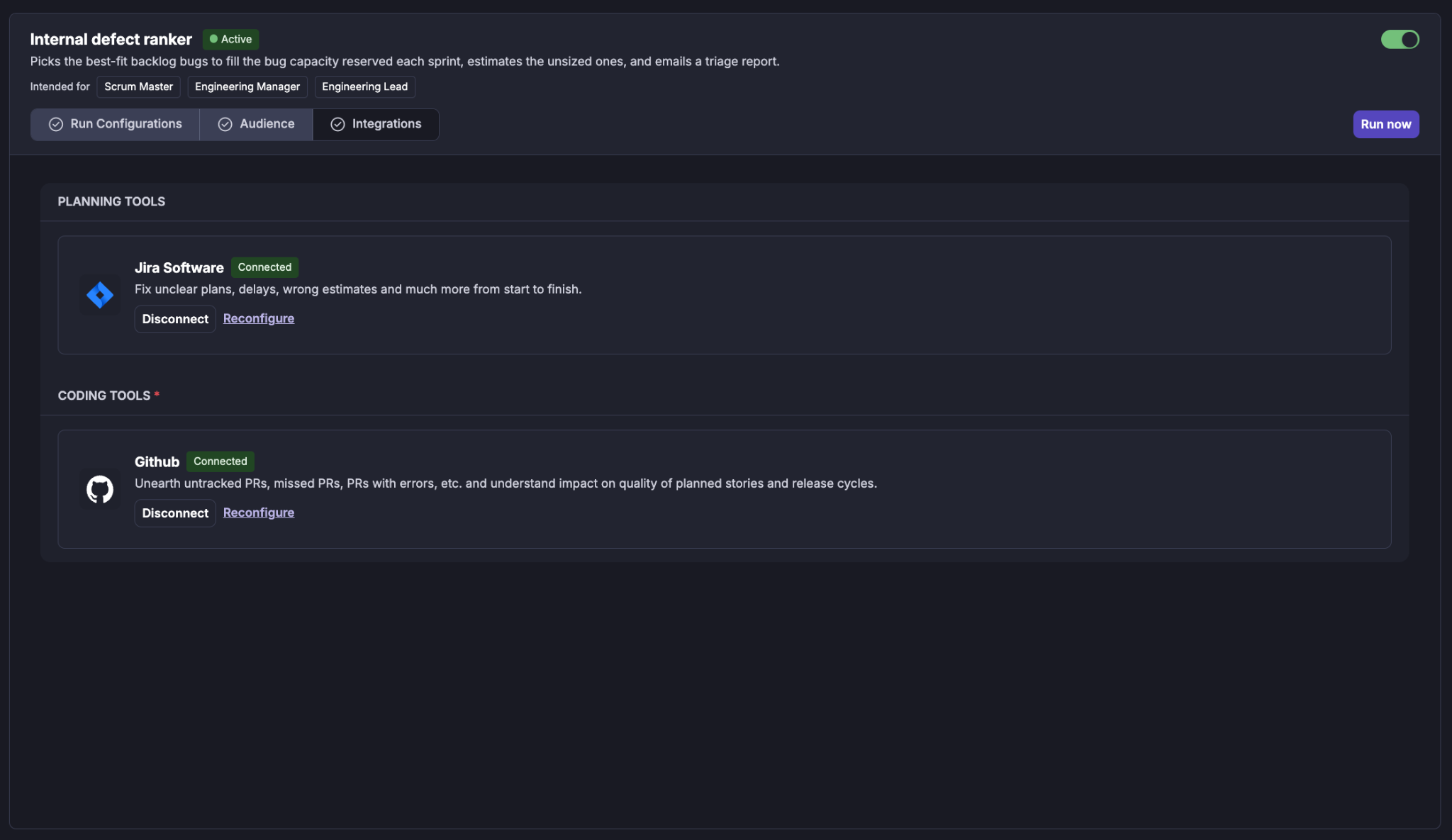Click the green dot in Active badge
Viewport: 1452px width, 840px height.
point(213,39)
